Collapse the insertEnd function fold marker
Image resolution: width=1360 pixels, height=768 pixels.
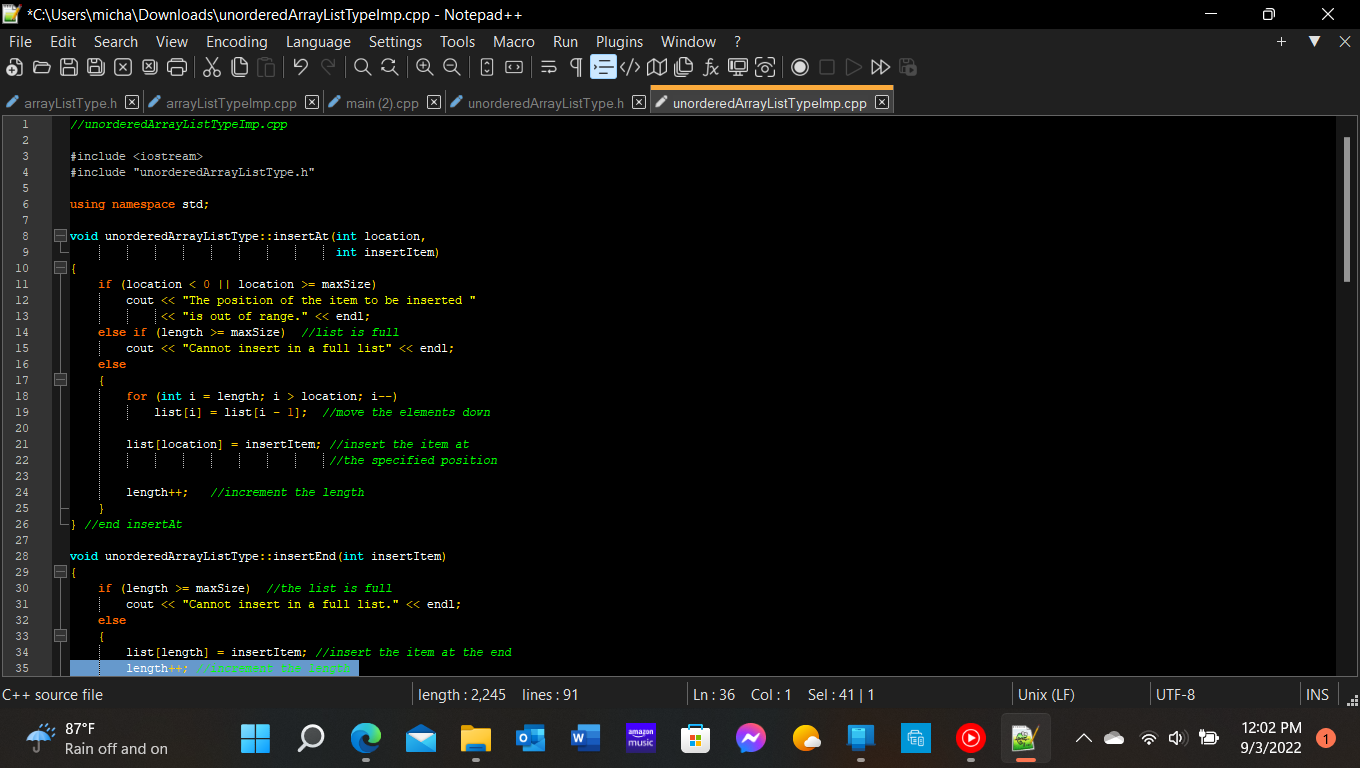coord(60,572)
